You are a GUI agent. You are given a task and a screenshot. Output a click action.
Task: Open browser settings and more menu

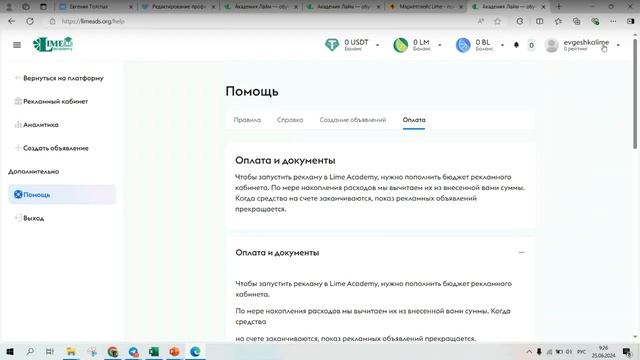click(613, 21)
